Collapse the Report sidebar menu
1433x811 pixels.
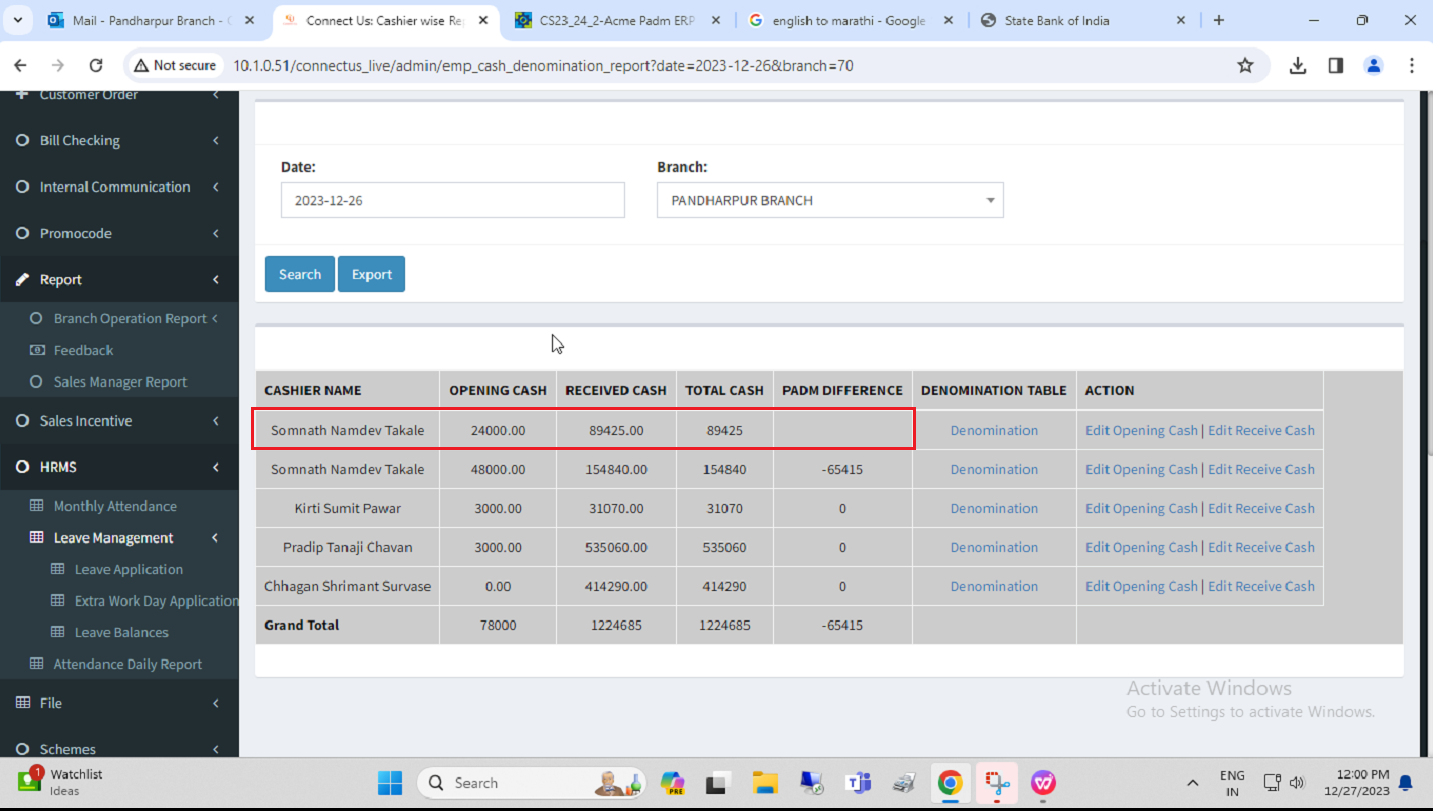pos(119,279)
